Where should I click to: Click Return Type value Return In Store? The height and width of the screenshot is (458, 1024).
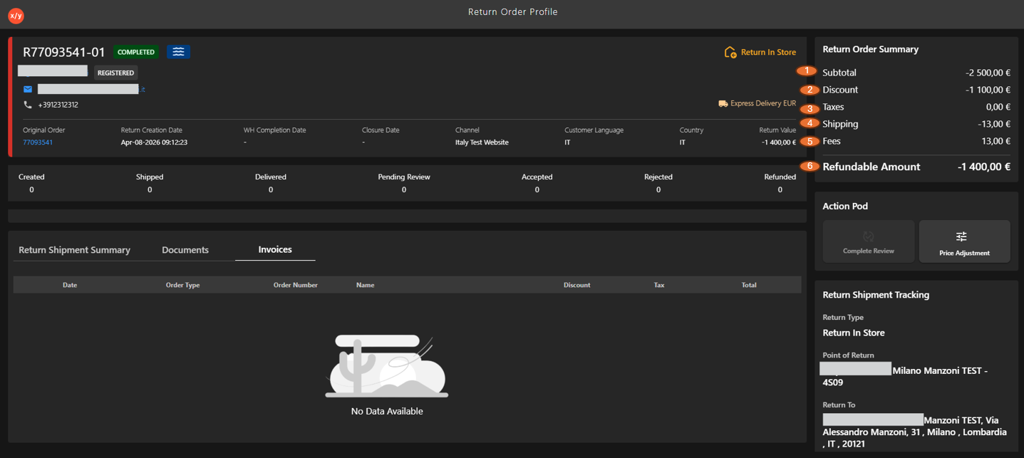(x=854, y=333)
